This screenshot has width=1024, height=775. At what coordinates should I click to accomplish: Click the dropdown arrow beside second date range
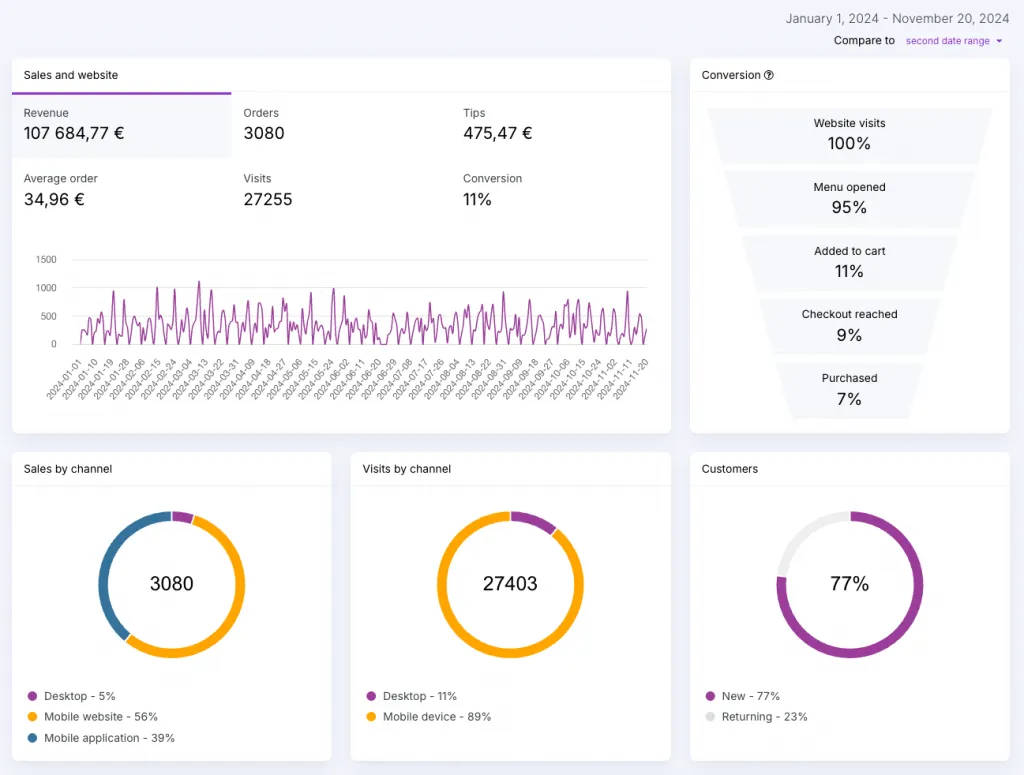pos(999,40)
